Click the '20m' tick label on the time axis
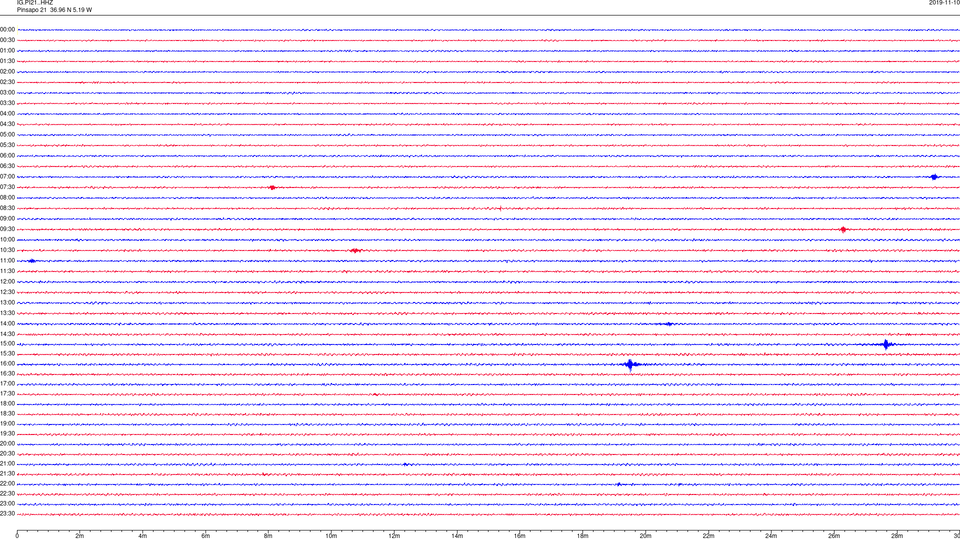 pyautogui.click(x=646, y=536)
